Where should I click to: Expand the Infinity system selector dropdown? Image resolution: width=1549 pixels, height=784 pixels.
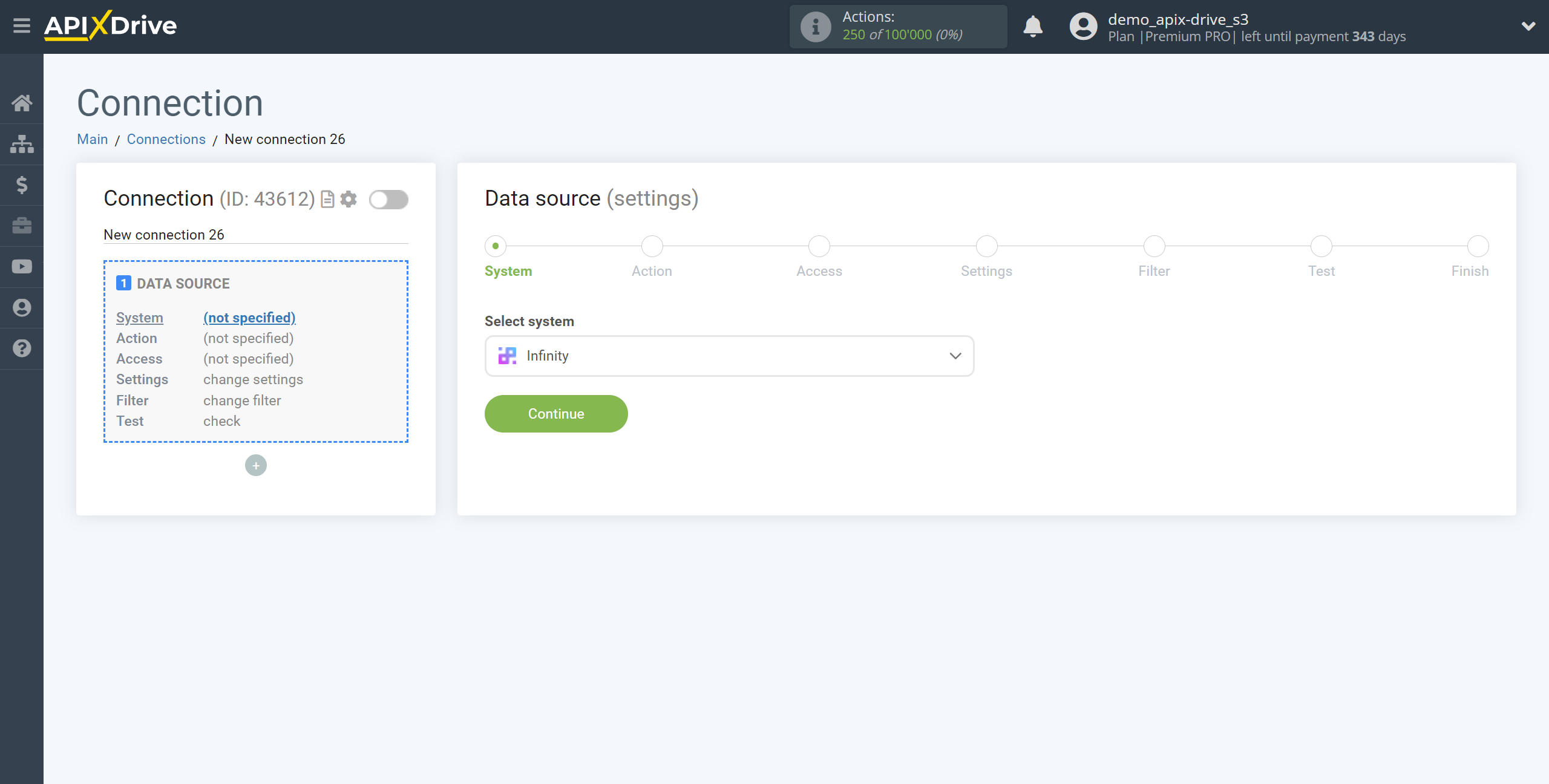[956, 355]
